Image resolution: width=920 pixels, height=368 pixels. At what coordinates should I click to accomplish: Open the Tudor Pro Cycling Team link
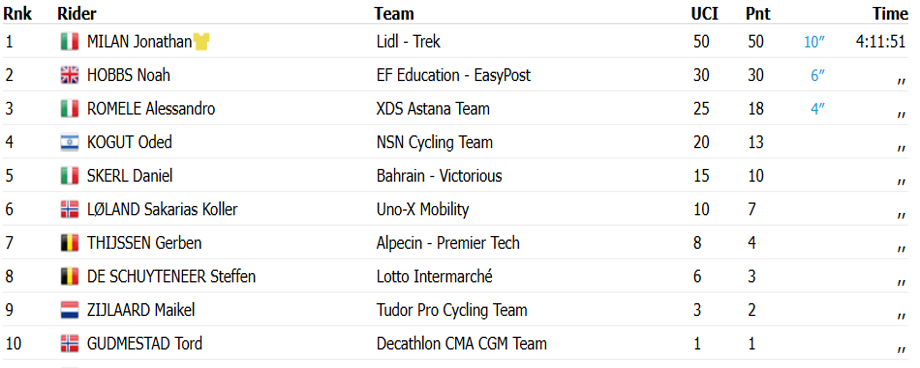(452, 310)
